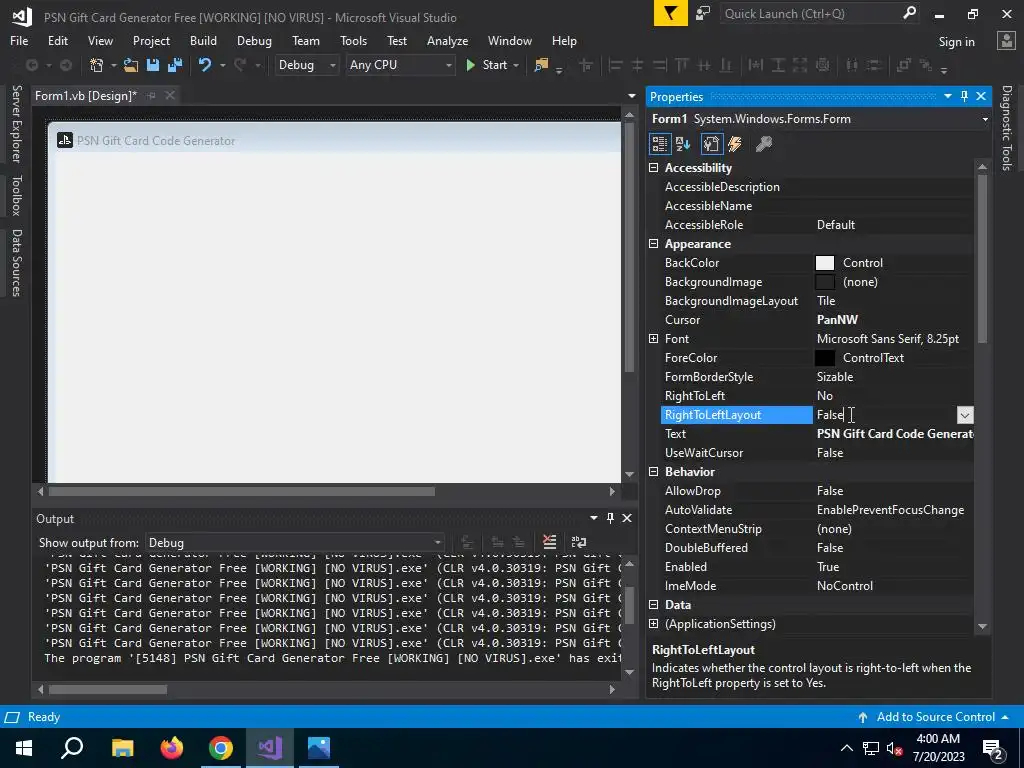Viewport: 1024px width, 768px height.
Task: Open the Diagnostic Tools side tab
Action: [x=1006, y=127]
